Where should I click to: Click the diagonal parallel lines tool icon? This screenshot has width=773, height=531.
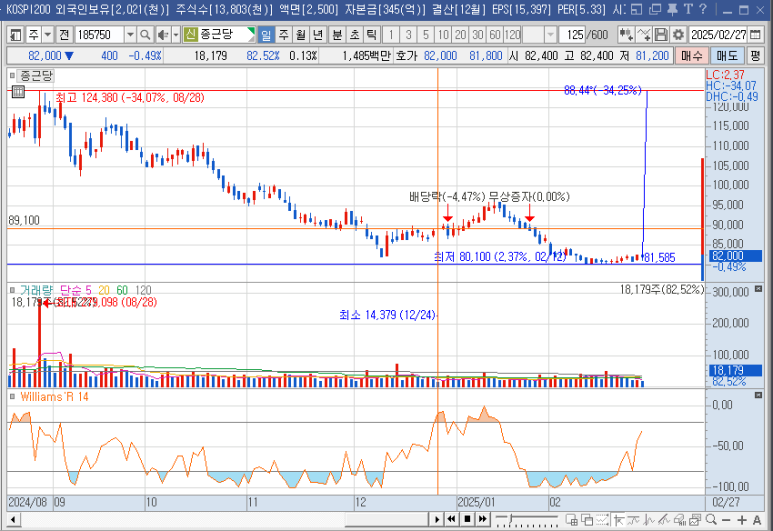[664, 519]
